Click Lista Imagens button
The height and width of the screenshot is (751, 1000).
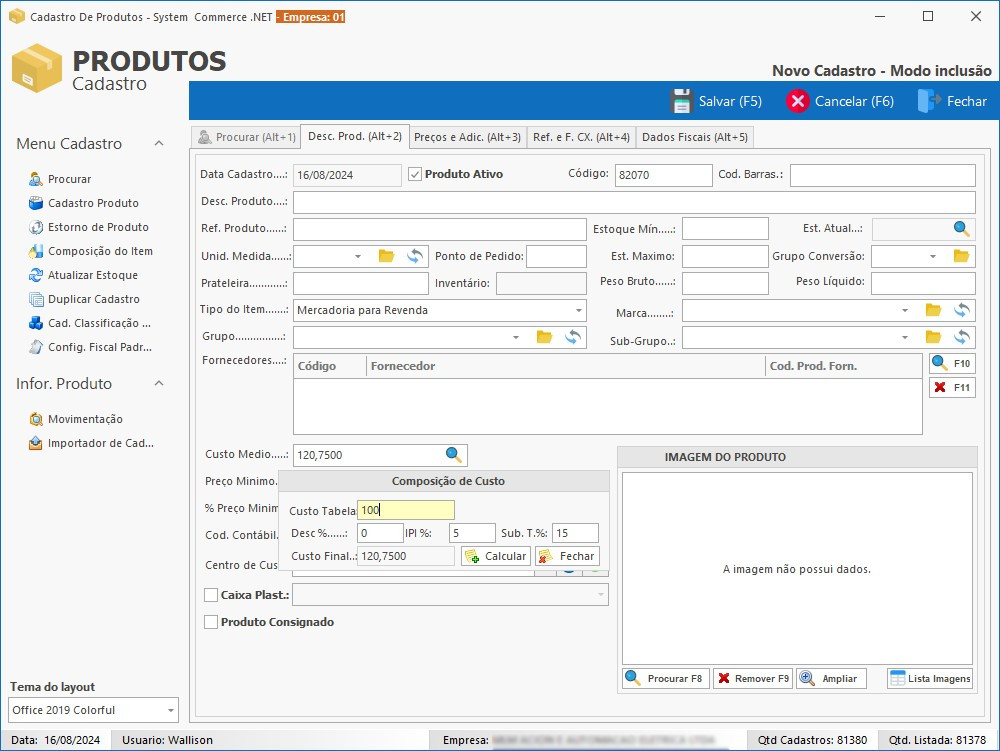pos(931,678)
